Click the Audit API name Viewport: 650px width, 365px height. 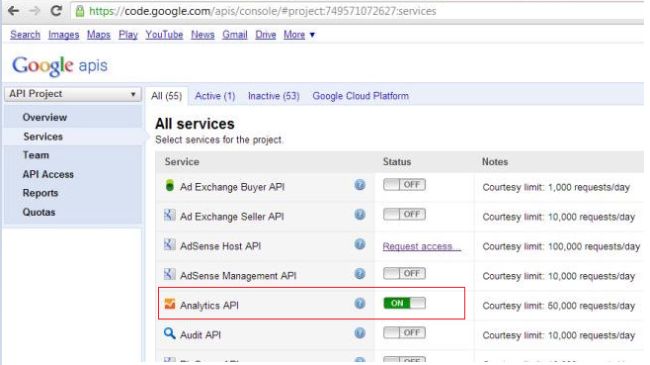(200, 335)
